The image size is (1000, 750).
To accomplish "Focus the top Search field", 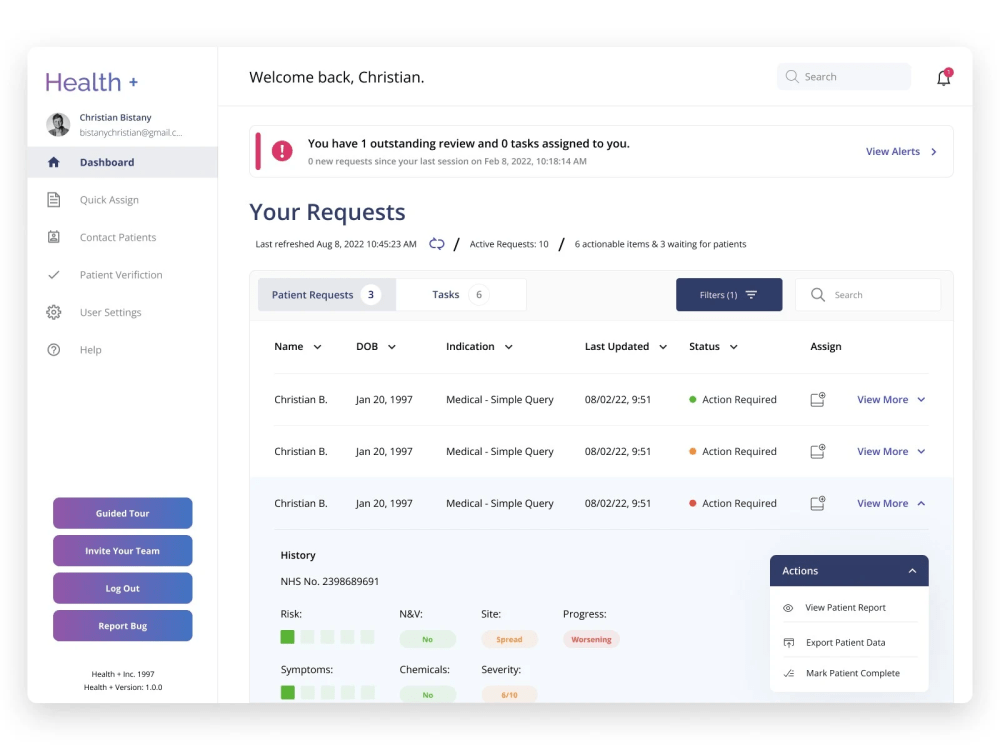I will 844,77.
